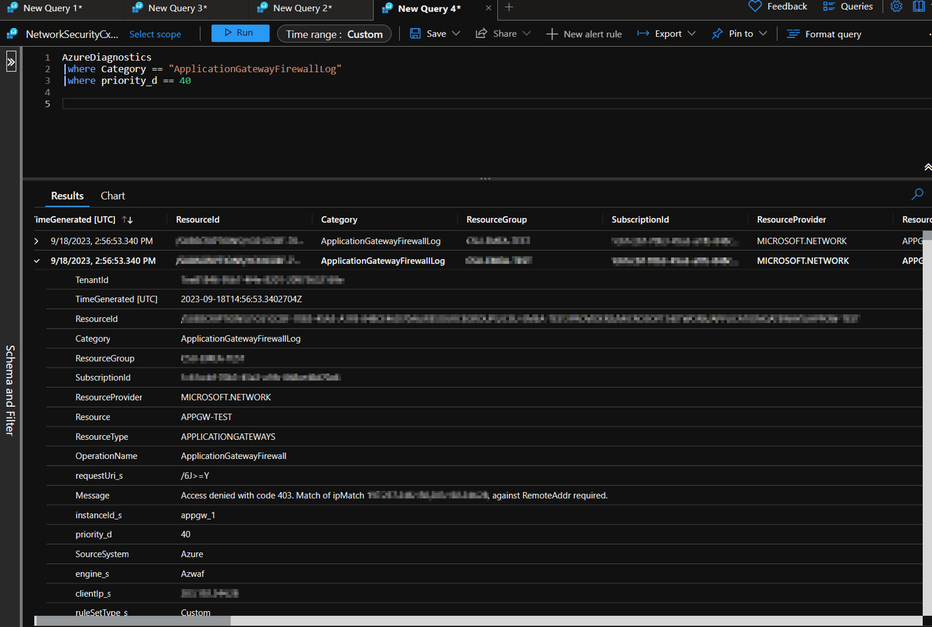The width and height of the screenshot is (932, 627).
Task: Click first row's MICROSOFT.NETWORK cell
Action: point(802,241)
